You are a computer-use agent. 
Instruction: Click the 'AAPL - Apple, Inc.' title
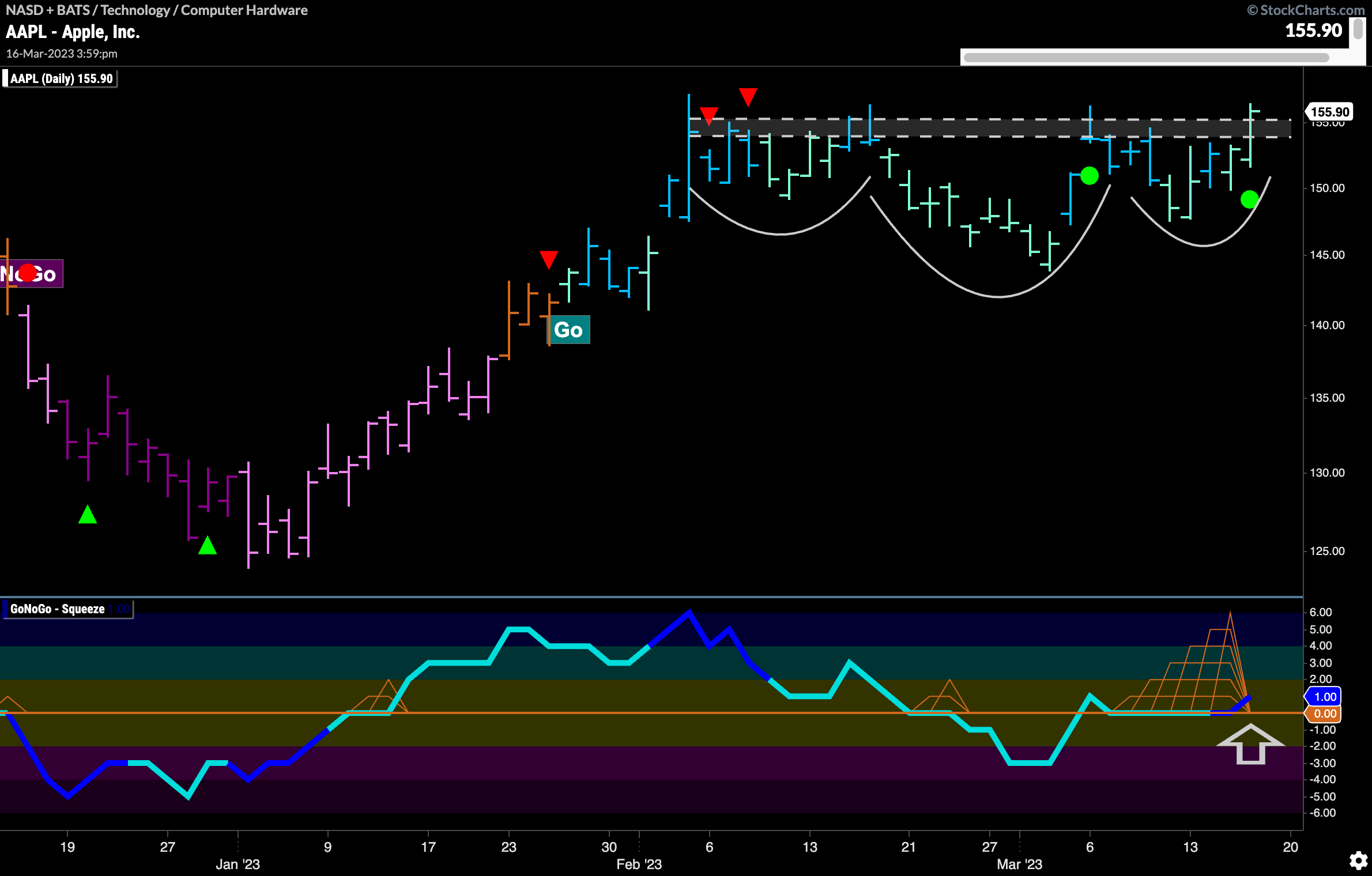pyautogui.click(x=73, y=32)
